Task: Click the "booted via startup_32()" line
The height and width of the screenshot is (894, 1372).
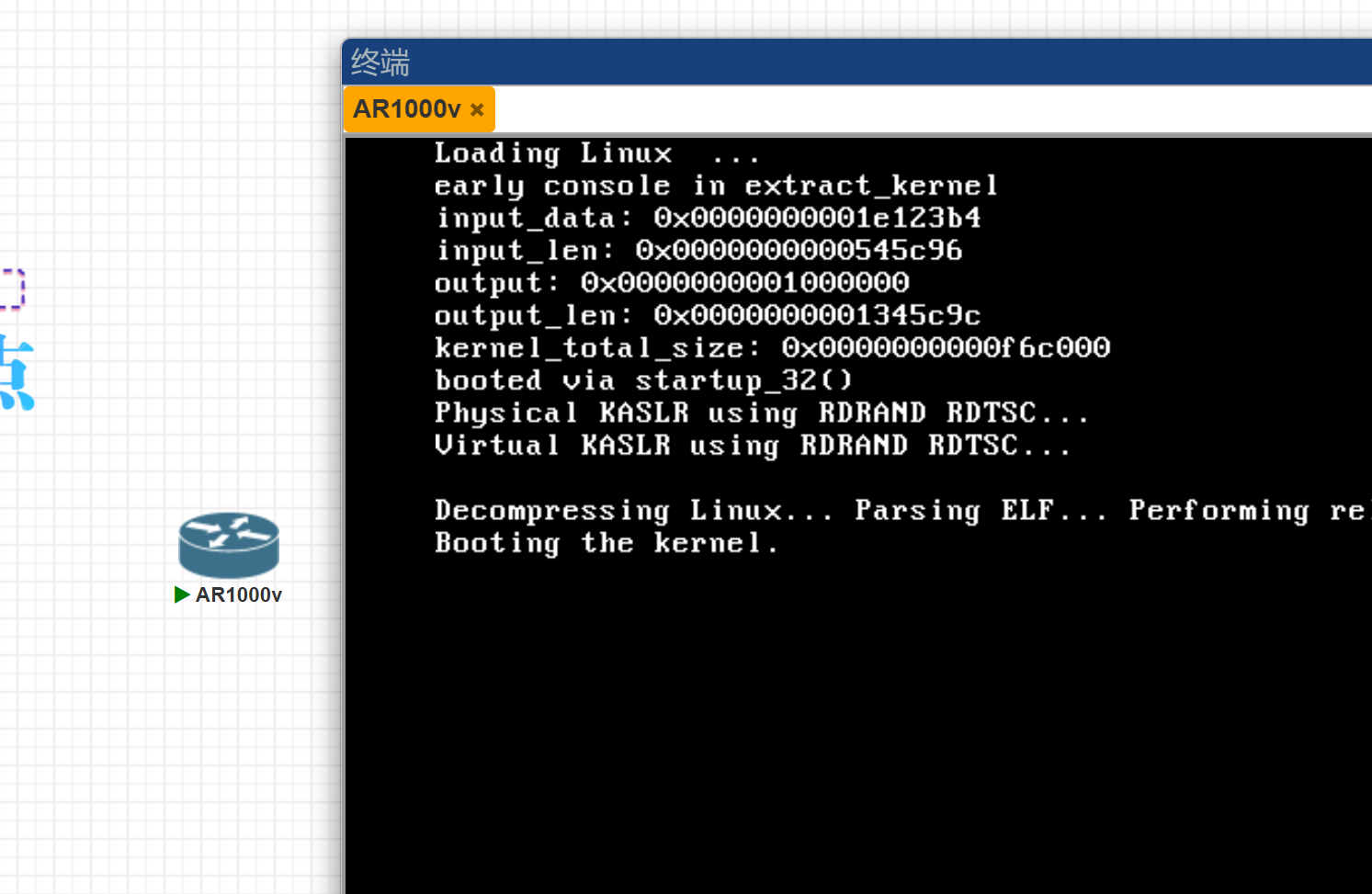Action: coord(643,379)
